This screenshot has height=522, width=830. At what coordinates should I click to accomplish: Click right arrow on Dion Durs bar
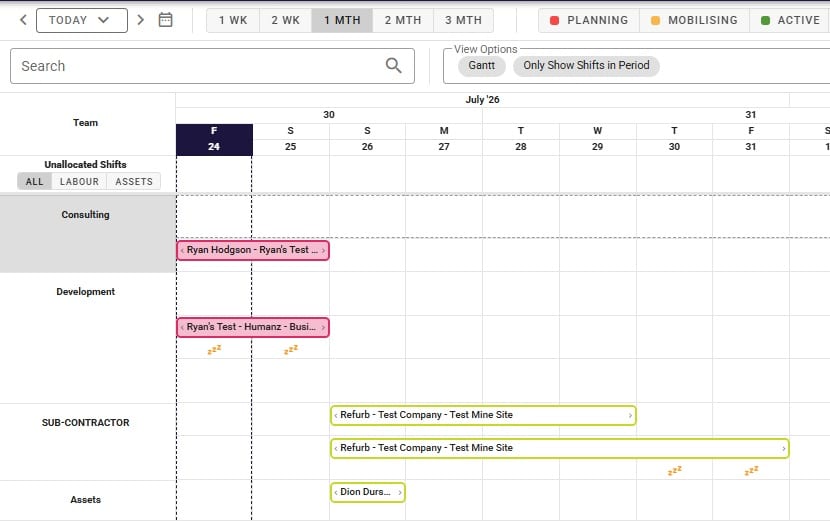[x=400, y=492]
